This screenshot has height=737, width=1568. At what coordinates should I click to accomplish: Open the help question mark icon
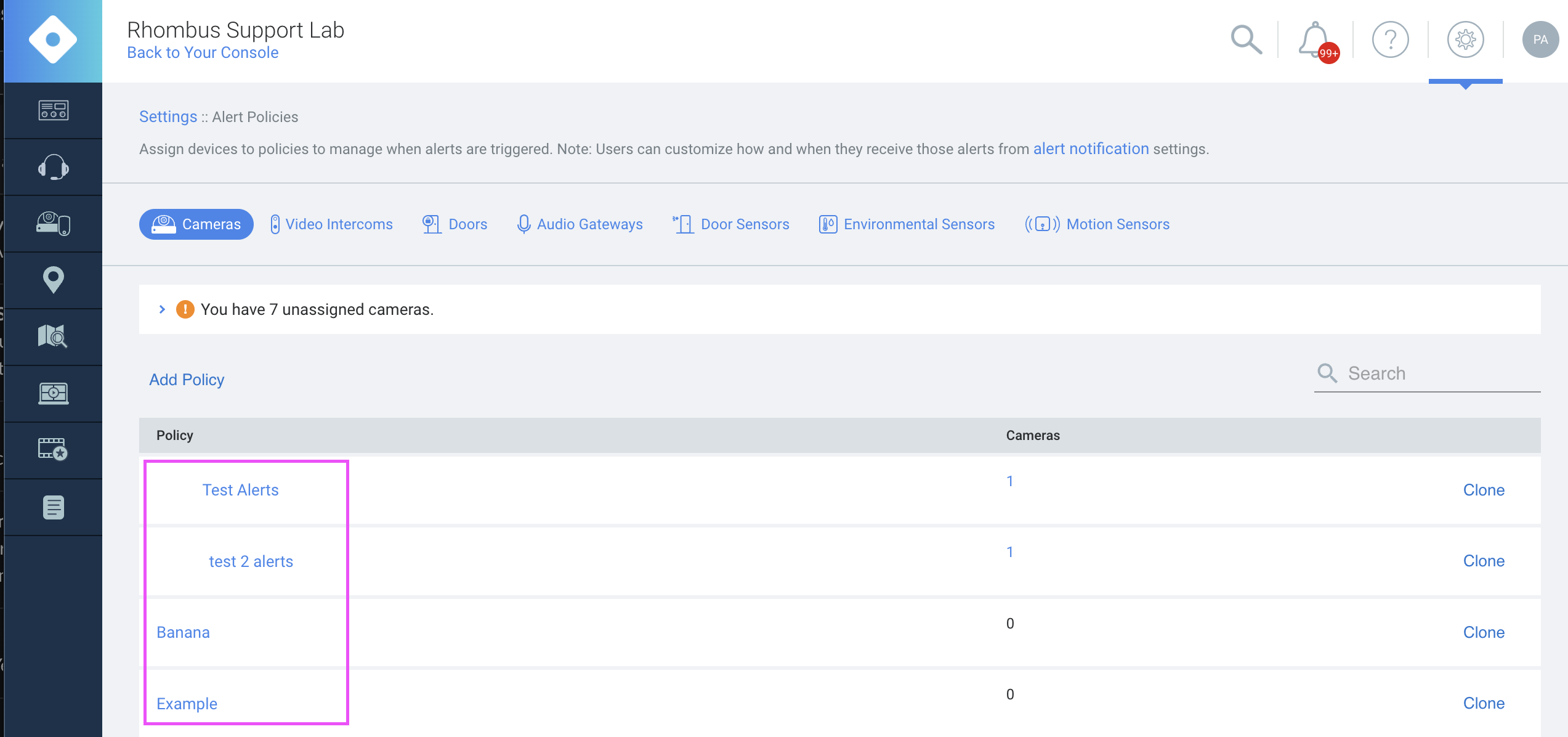click(1390, 39)
